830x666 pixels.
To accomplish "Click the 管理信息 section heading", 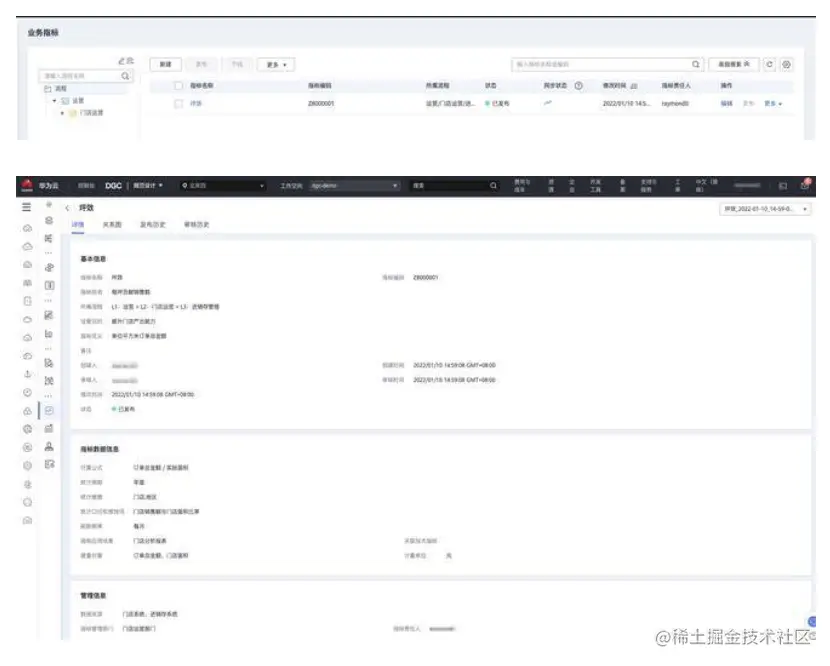I will [93, 596].
